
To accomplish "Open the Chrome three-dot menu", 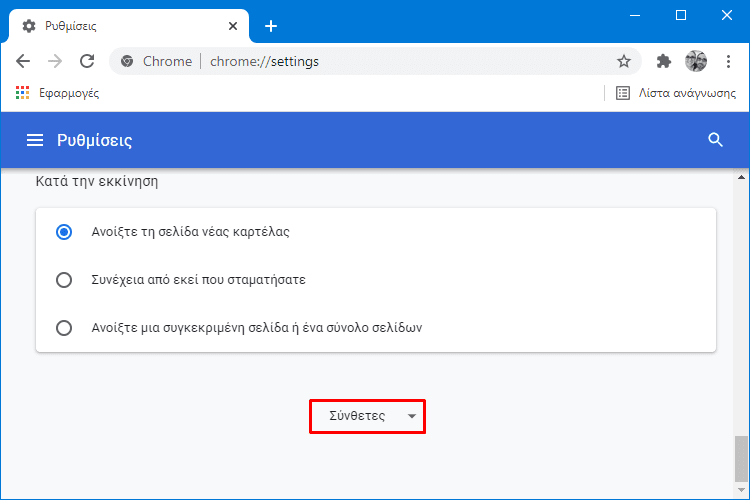I will (728, 61).
